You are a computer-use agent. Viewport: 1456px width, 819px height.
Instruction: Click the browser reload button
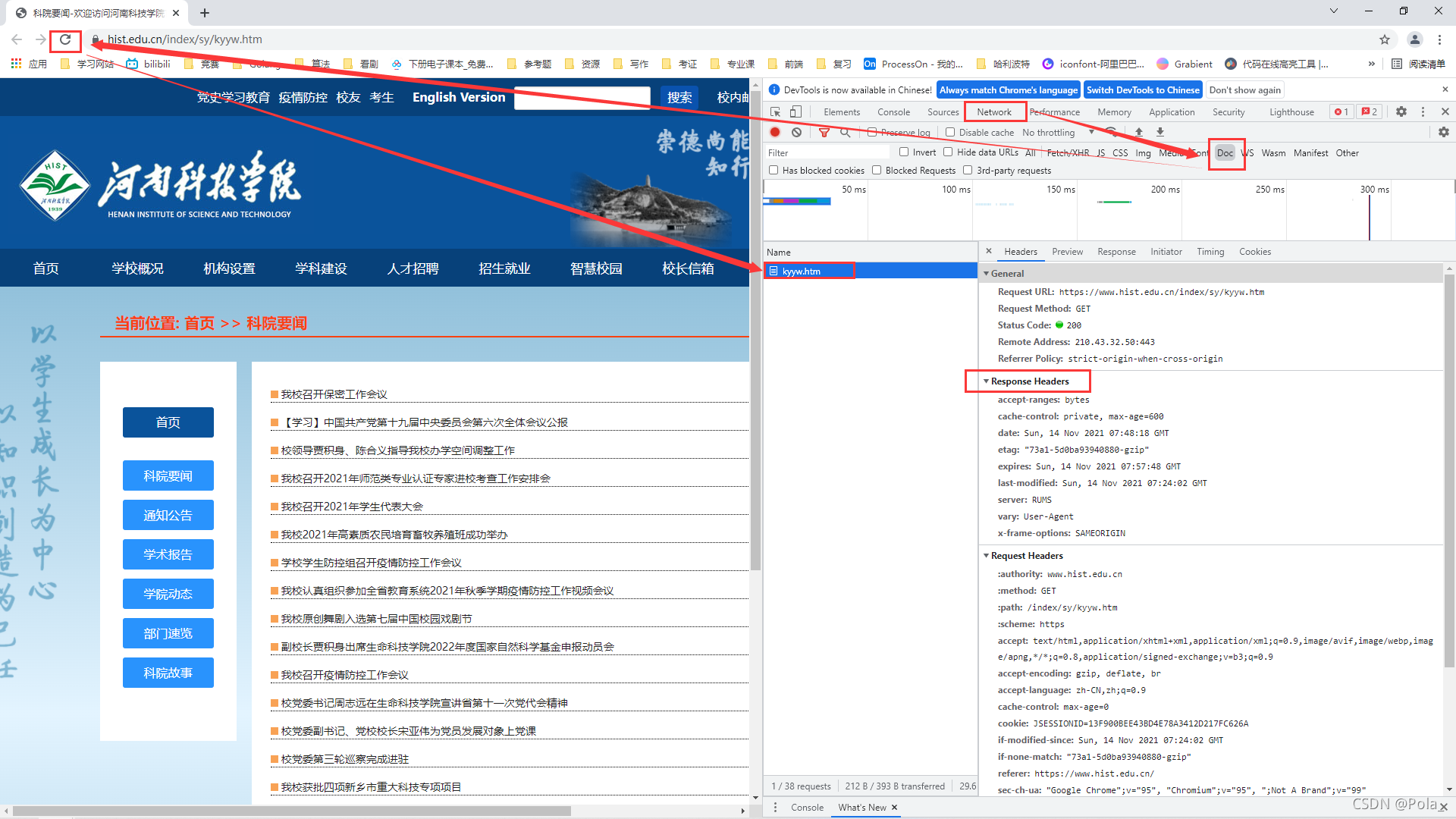[65, 39]
